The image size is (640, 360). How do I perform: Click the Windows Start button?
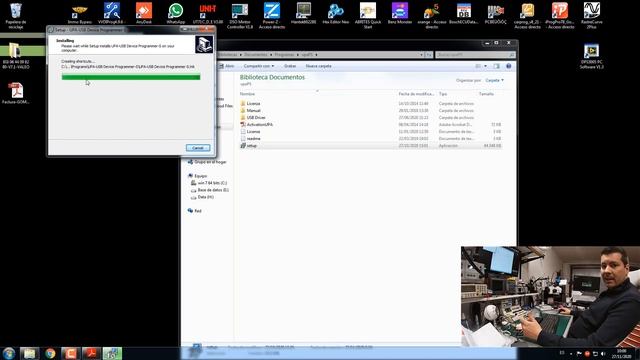coord(9,353)
